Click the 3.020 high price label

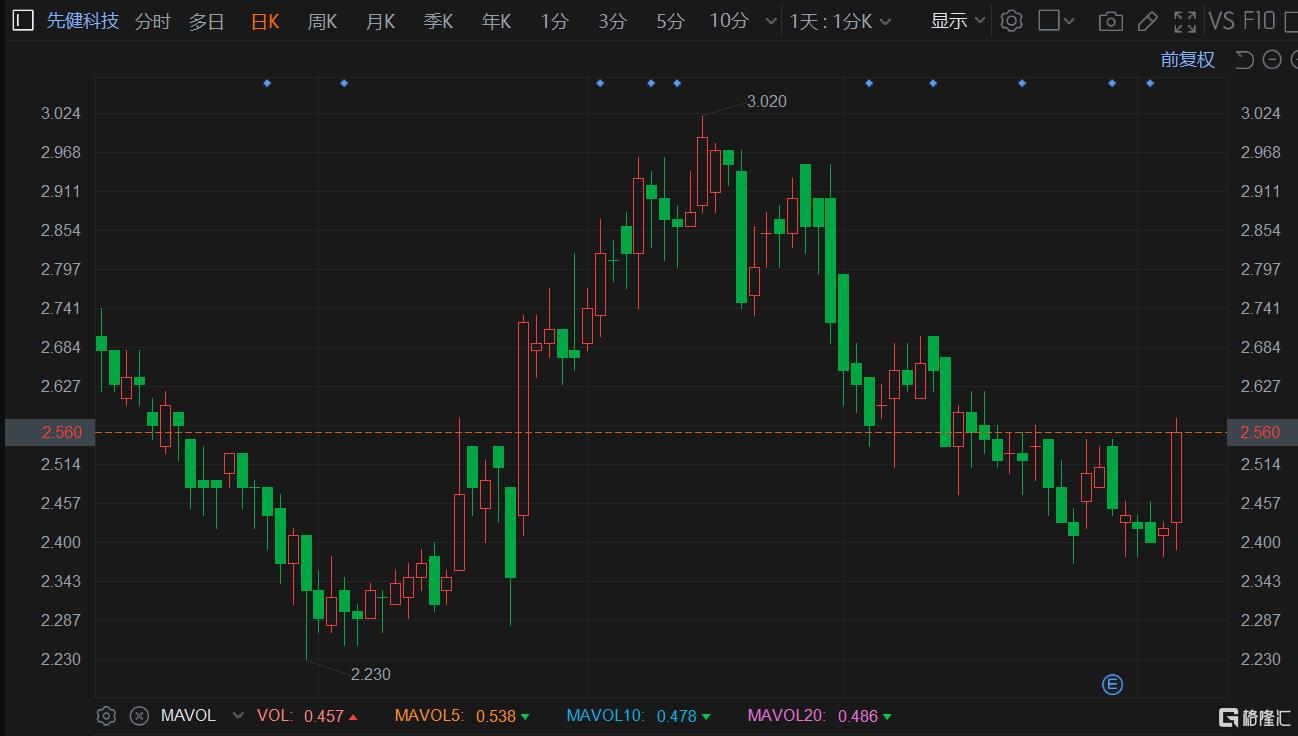(x=767, y=101)
